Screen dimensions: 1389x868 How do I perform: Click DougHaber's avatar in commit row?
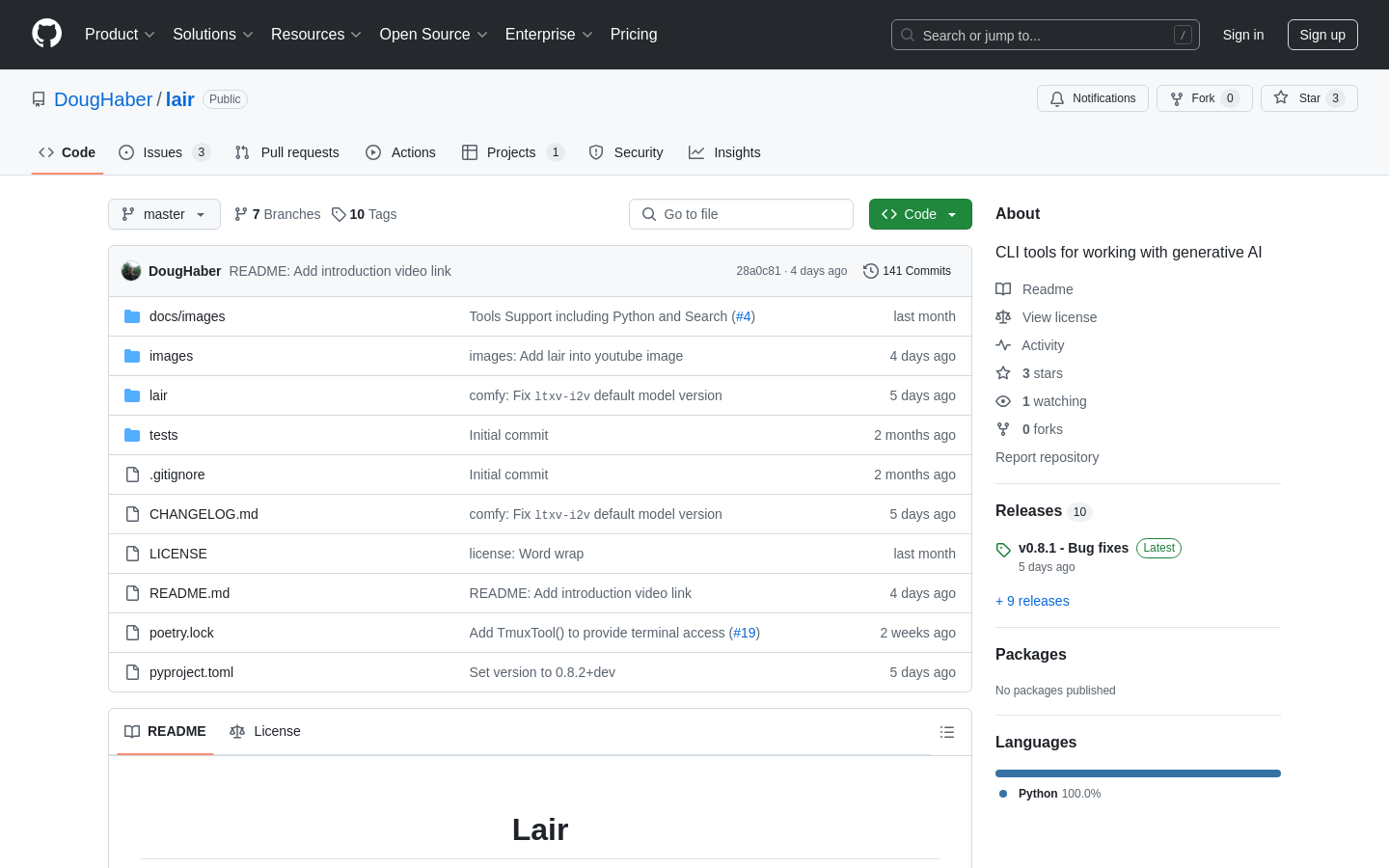click(x=131, y=271)
